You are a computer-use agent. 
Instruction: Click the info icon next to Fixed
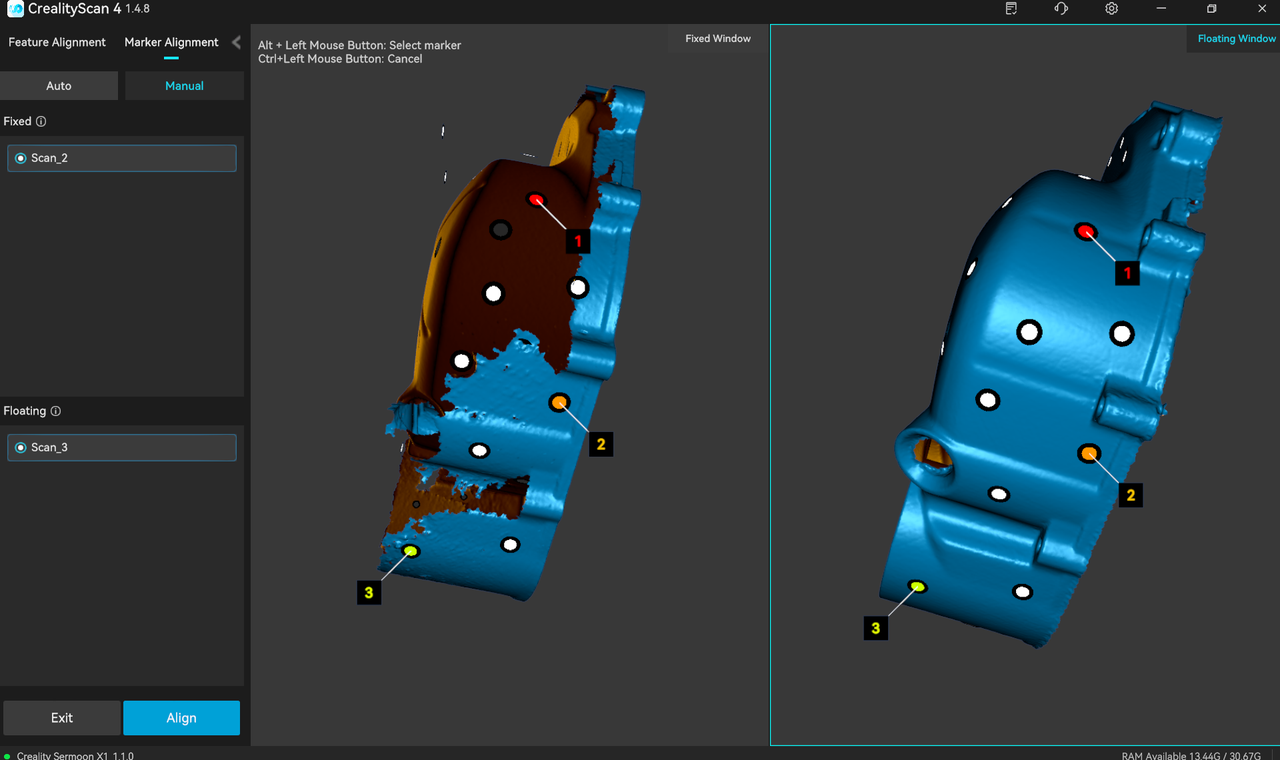41,122
